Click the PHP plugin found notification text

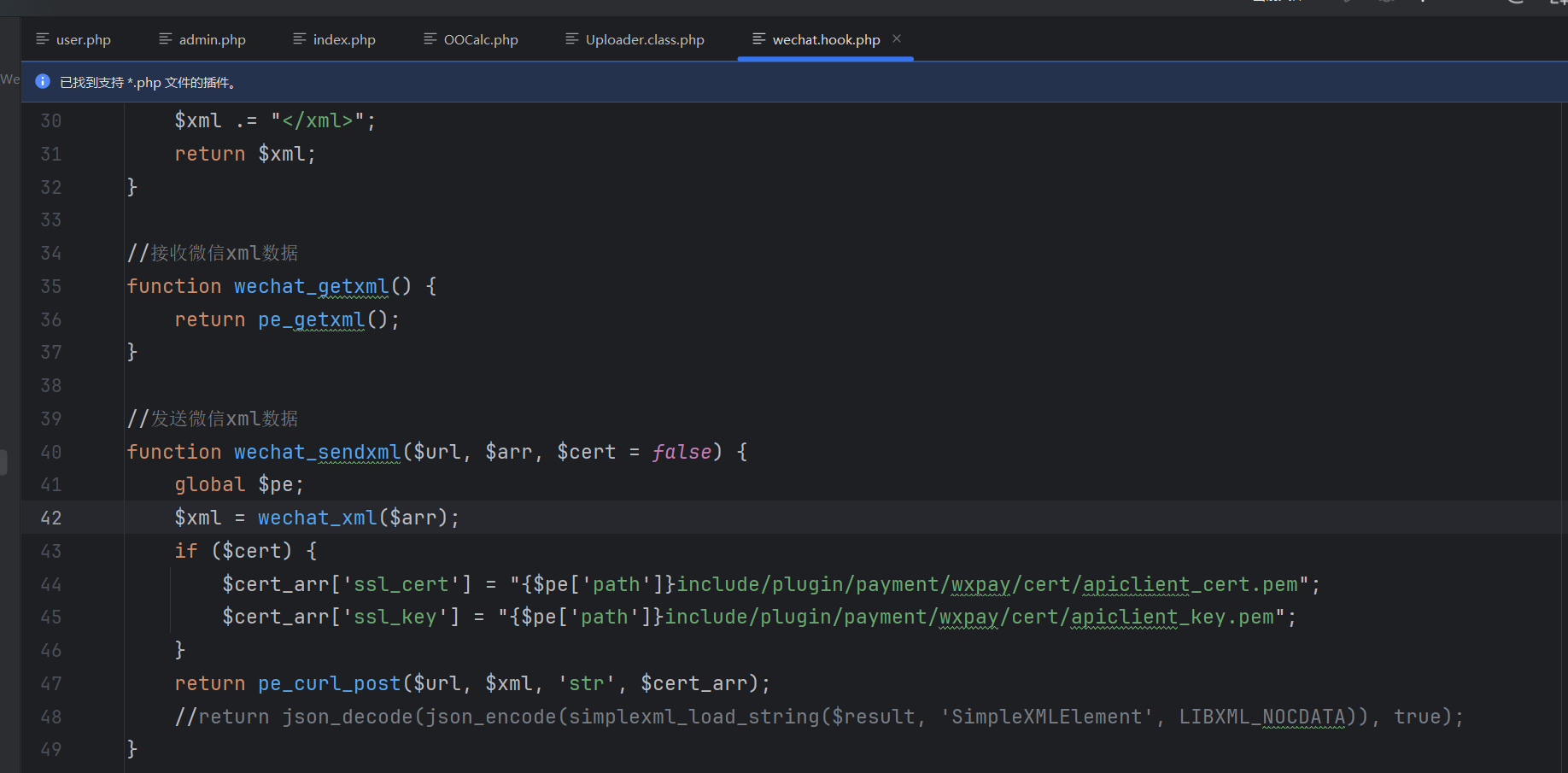pos(148,83)
